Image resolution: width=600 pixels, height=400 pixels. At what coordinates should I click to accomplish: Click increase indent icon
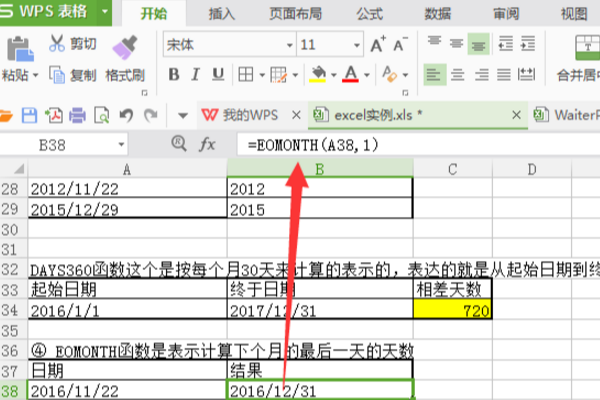528,44
